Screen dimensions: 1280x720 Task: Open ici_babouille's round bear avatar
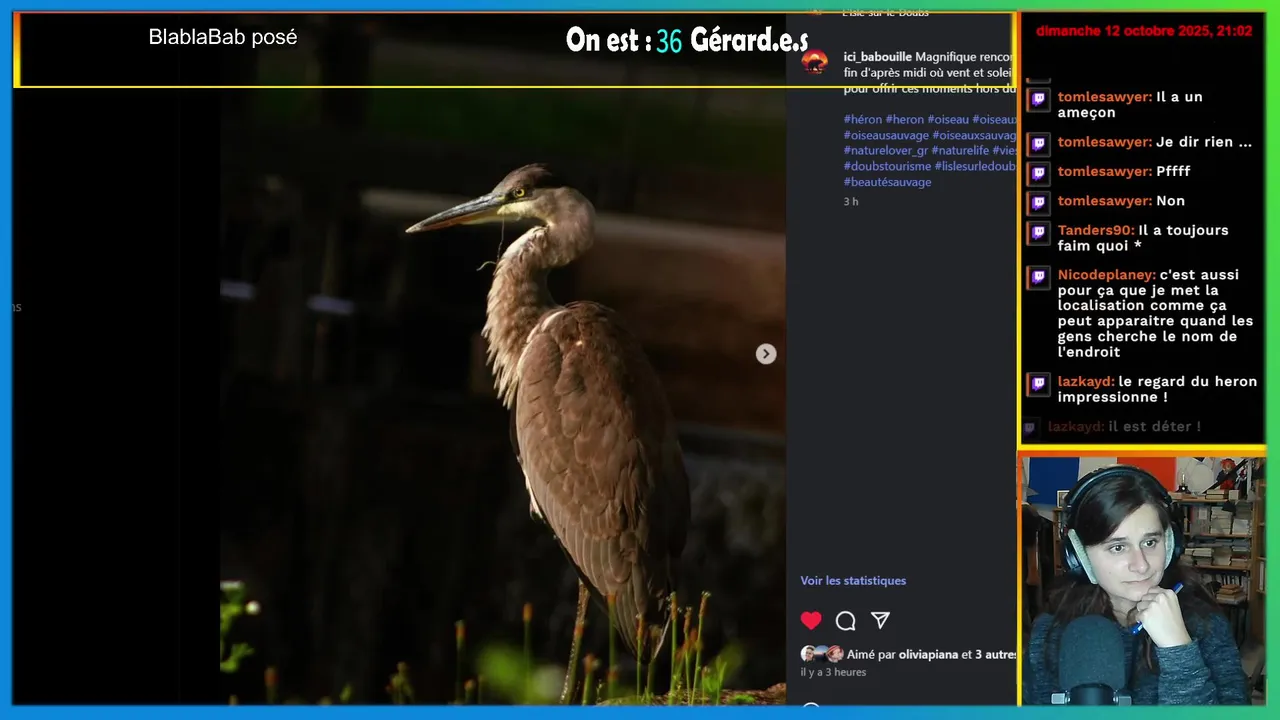click(815, 63)
